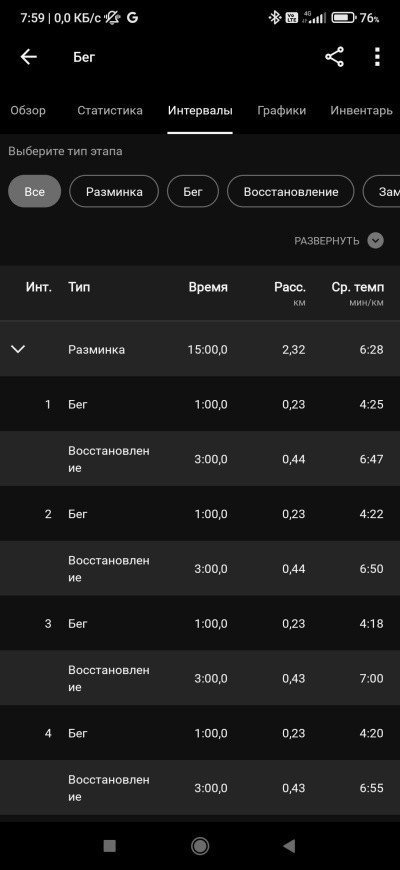The width and height of the screenshot is (400, 870).
Task: Tap the РАЗВЕРНУТЬ text button
Action: click(327, 241)
